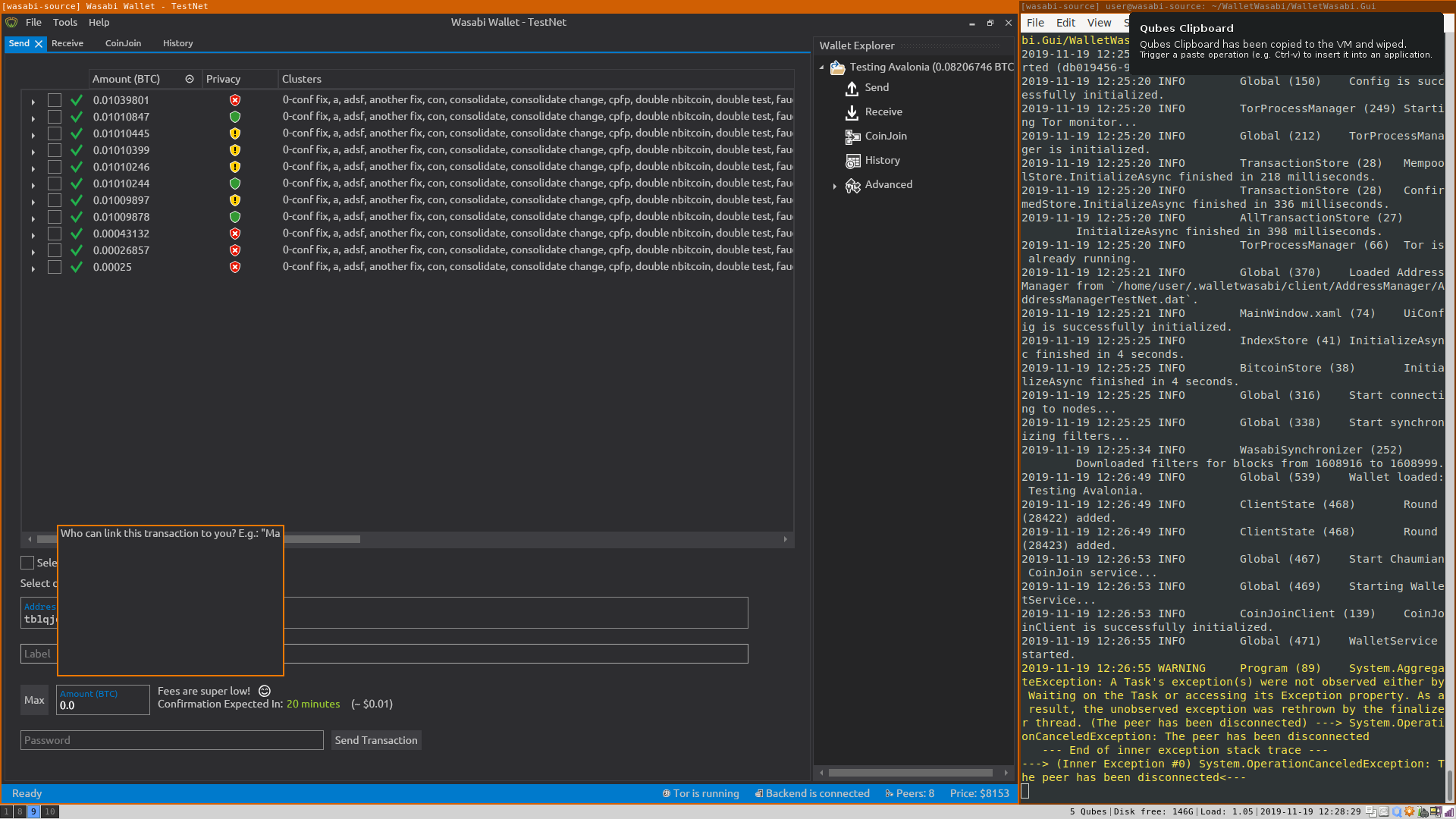1456x819 pixels.
Task: Click the Receive icon in Wallet Explorer
Action: point(852,112)
